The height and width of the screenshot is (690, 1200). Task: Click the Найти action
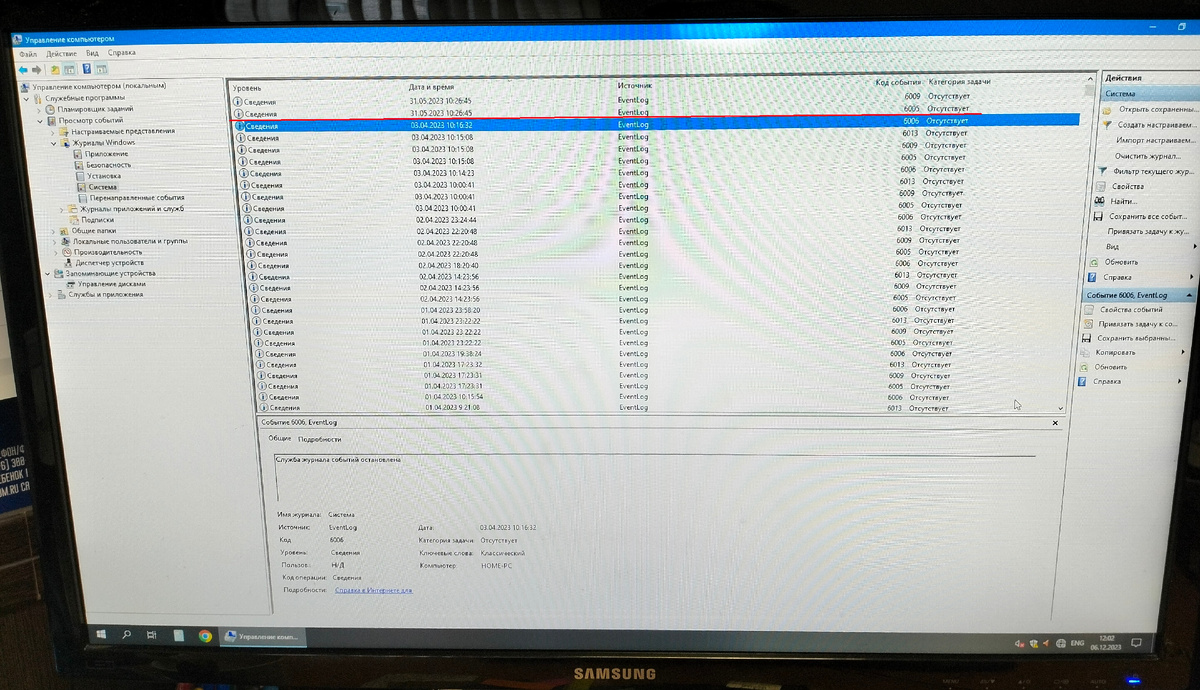pyautogui.click(x=1123, y=202)
